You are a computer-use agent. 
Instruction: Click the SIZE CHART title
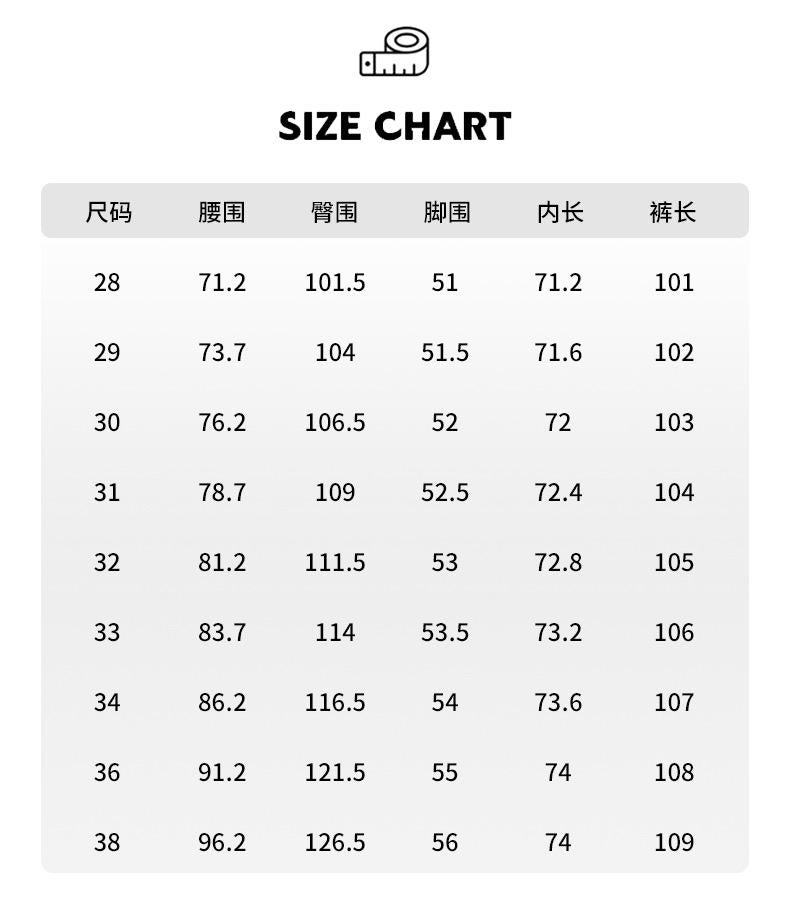point(395,127)
